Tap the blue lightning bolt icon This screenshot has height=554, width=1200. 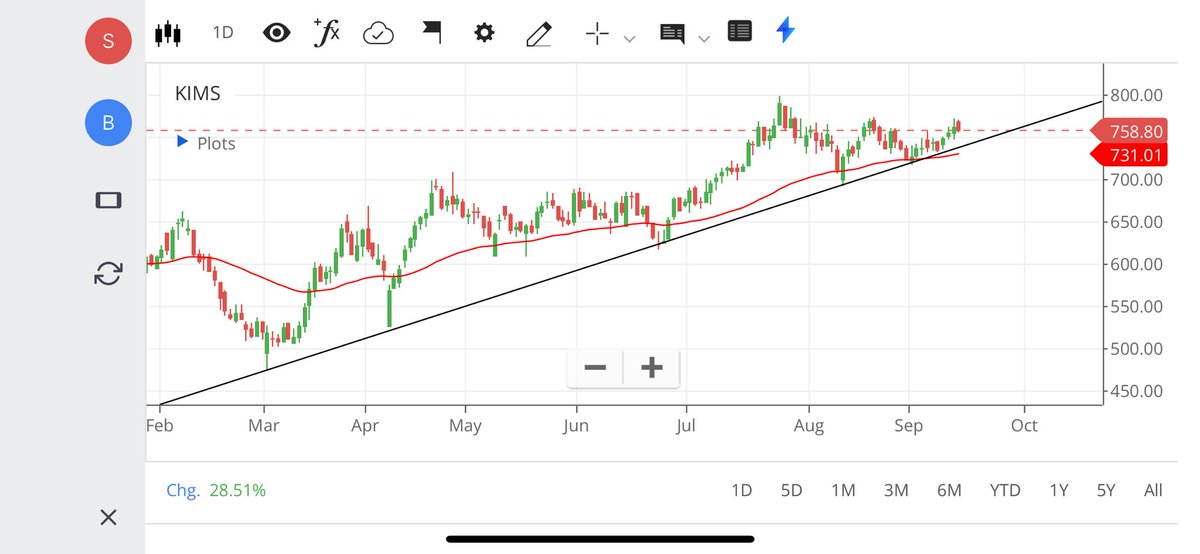pyautogui.click(x=786, y=31)
